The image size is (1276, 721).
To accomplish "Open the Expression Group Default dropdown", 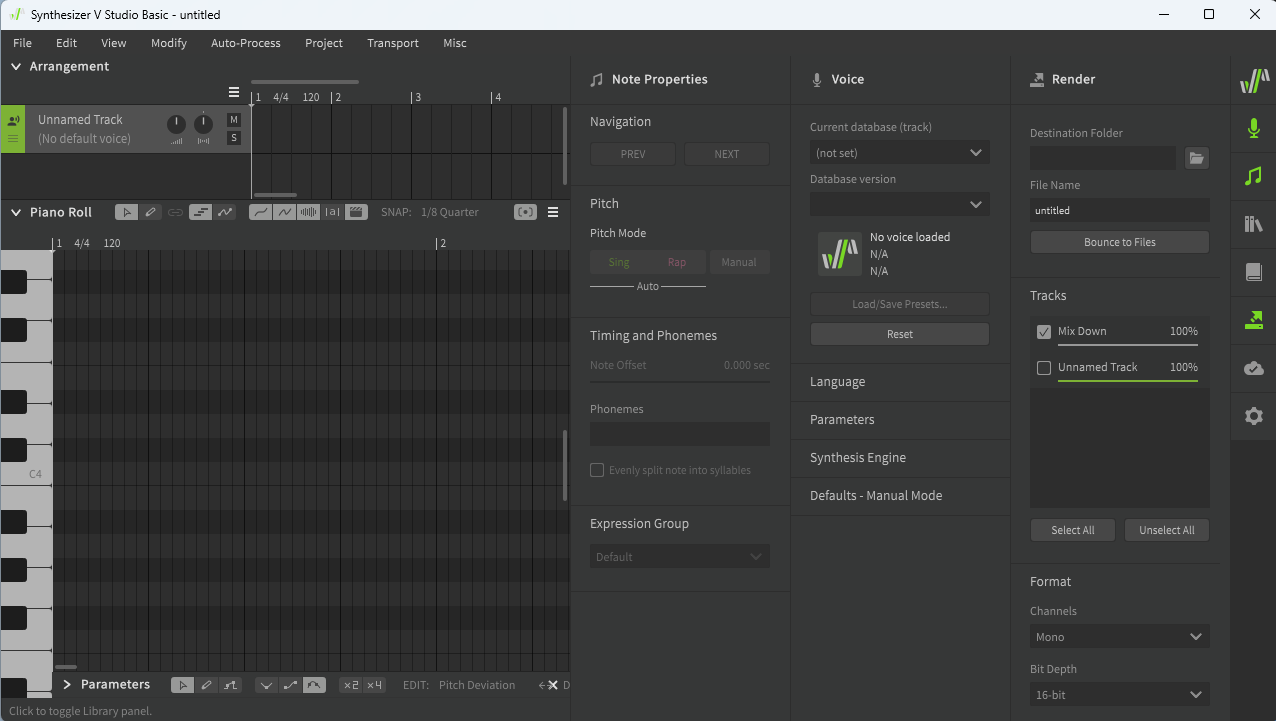I will pos(680,557).
